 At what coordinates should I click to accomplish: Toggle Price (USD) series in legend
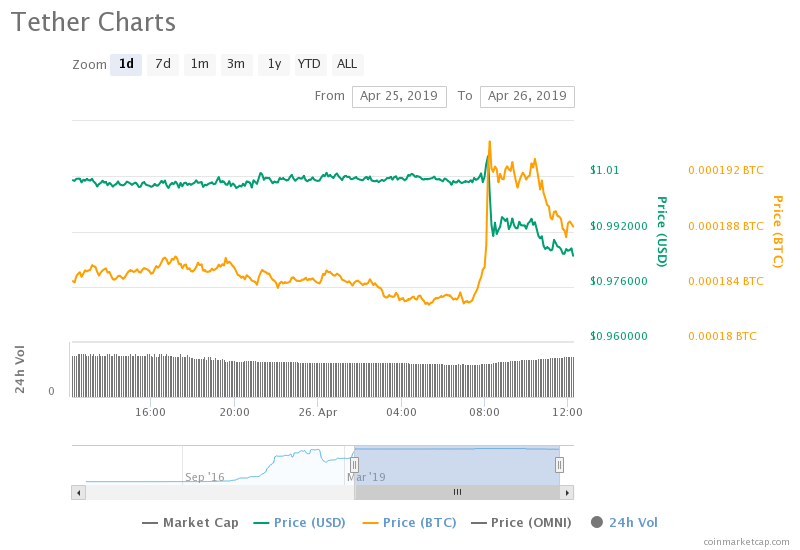tap(299, 522)
